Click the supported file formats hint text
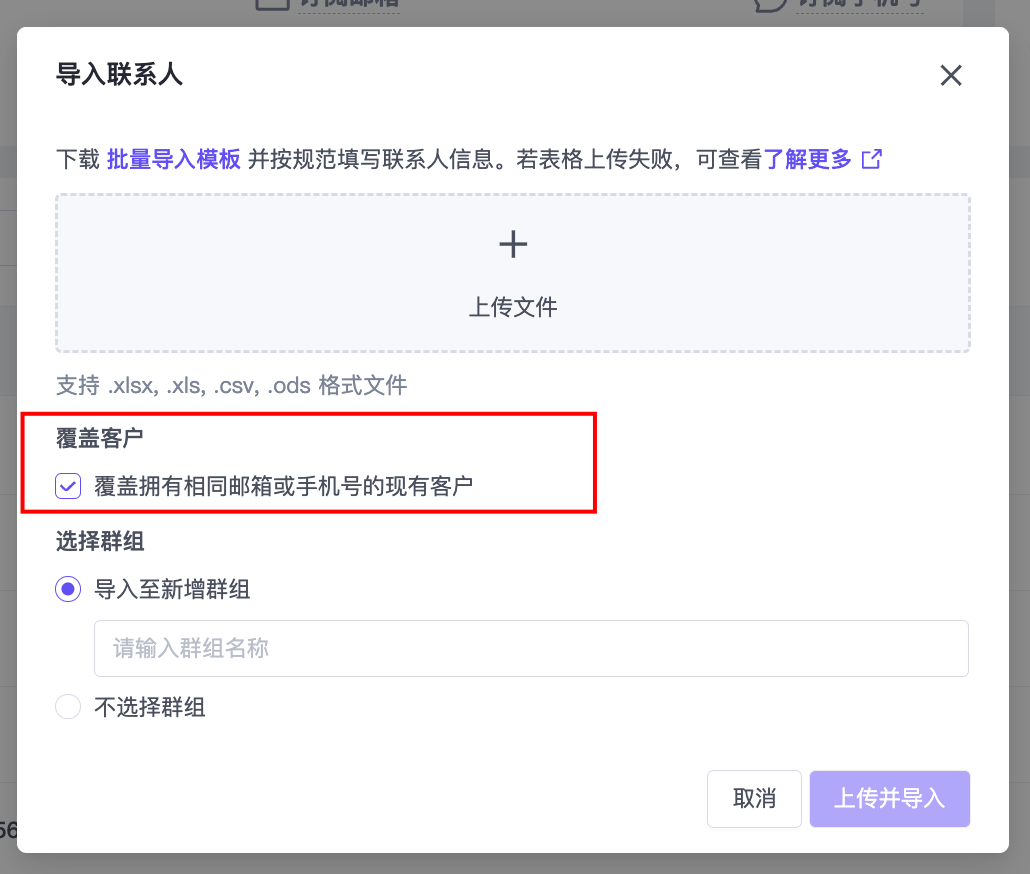Image resolution: width=1030 pixels, height=874 pixels. (x=231, y=385)
